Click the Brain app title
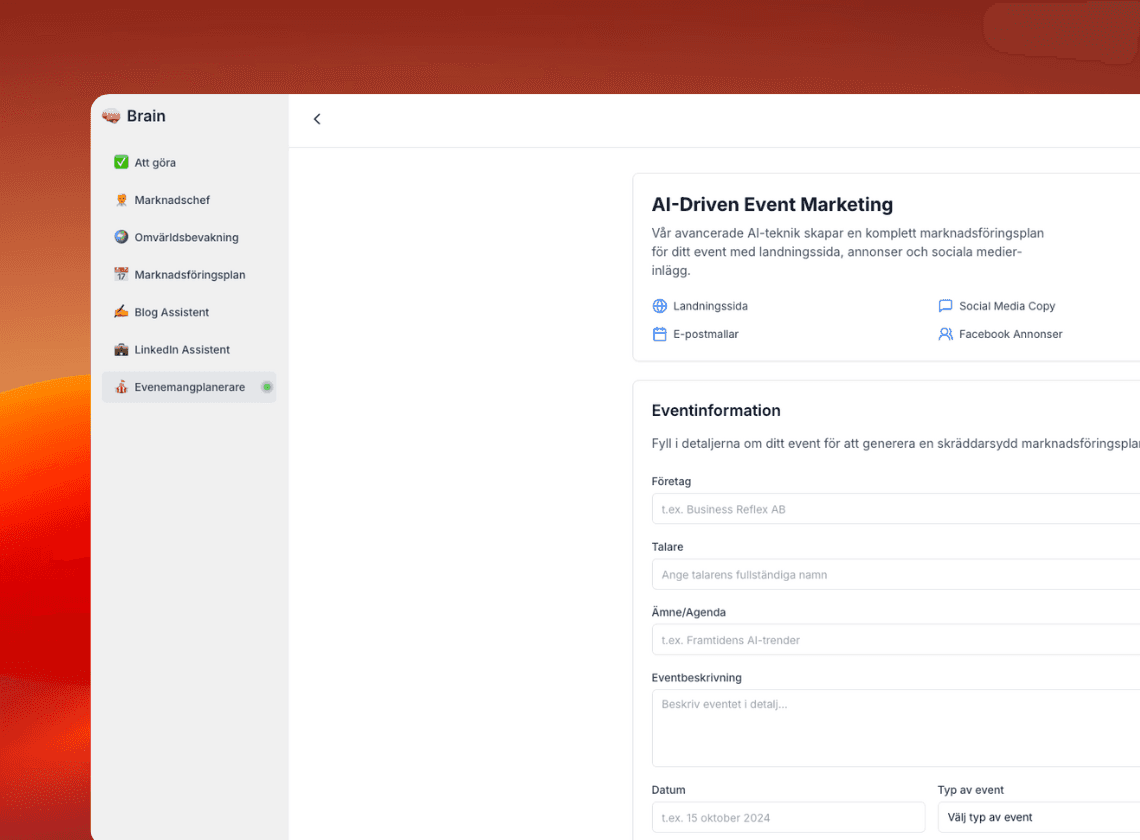1140x840 pixels. click(x=146, y=116)
